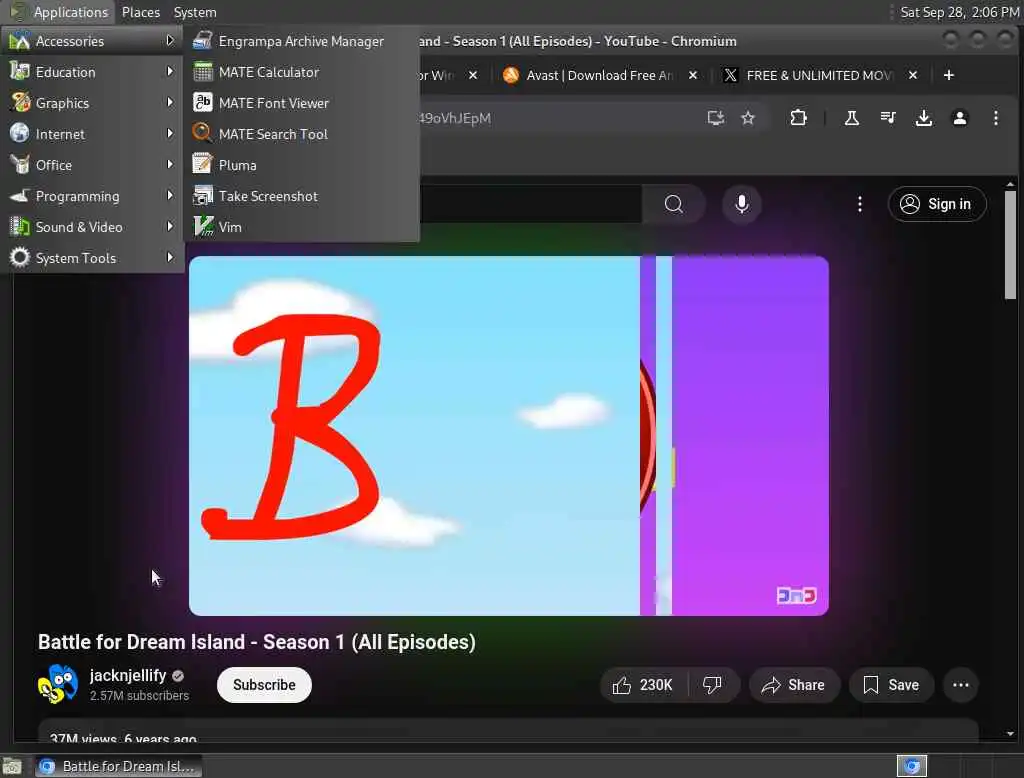This screenshot has height=778, width=1024.
Task: Open the Chromium profile icon
Action: click(x=959, y=118)
